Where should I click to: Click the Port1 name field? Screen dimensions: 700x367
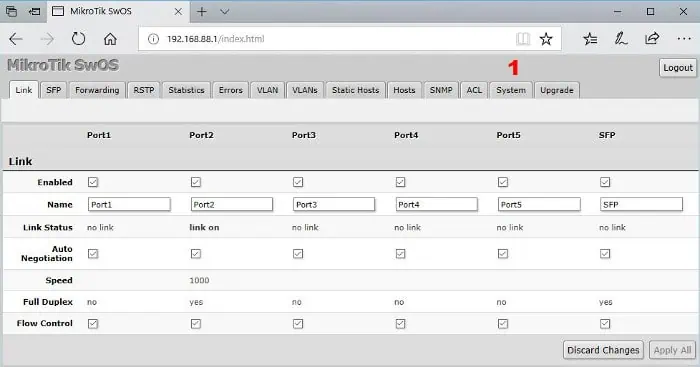(129, 204)
